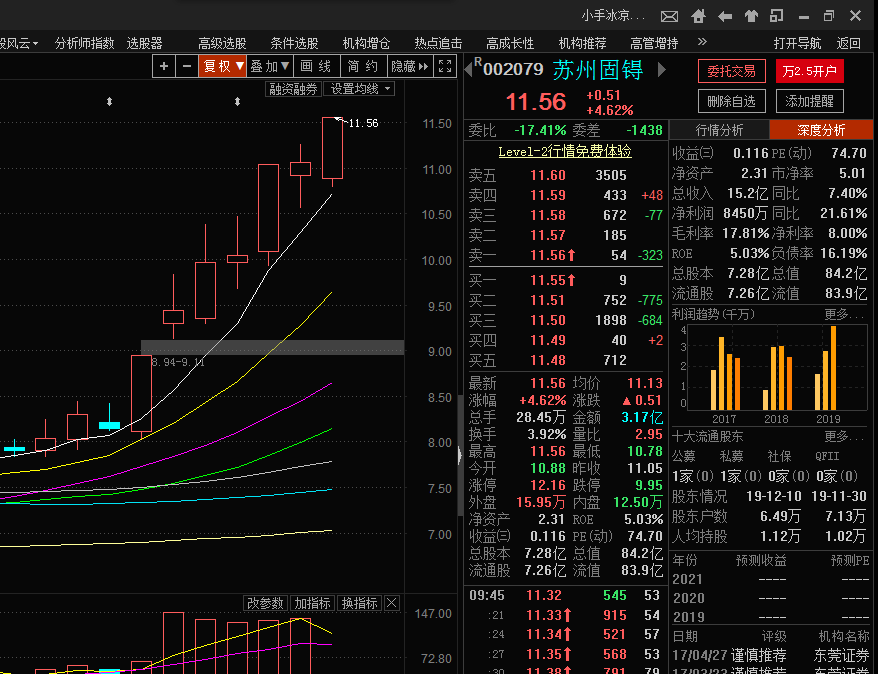Screen dimensions: 878x674
Task: Click the 卖一 price 11.56
Action: 548,255
